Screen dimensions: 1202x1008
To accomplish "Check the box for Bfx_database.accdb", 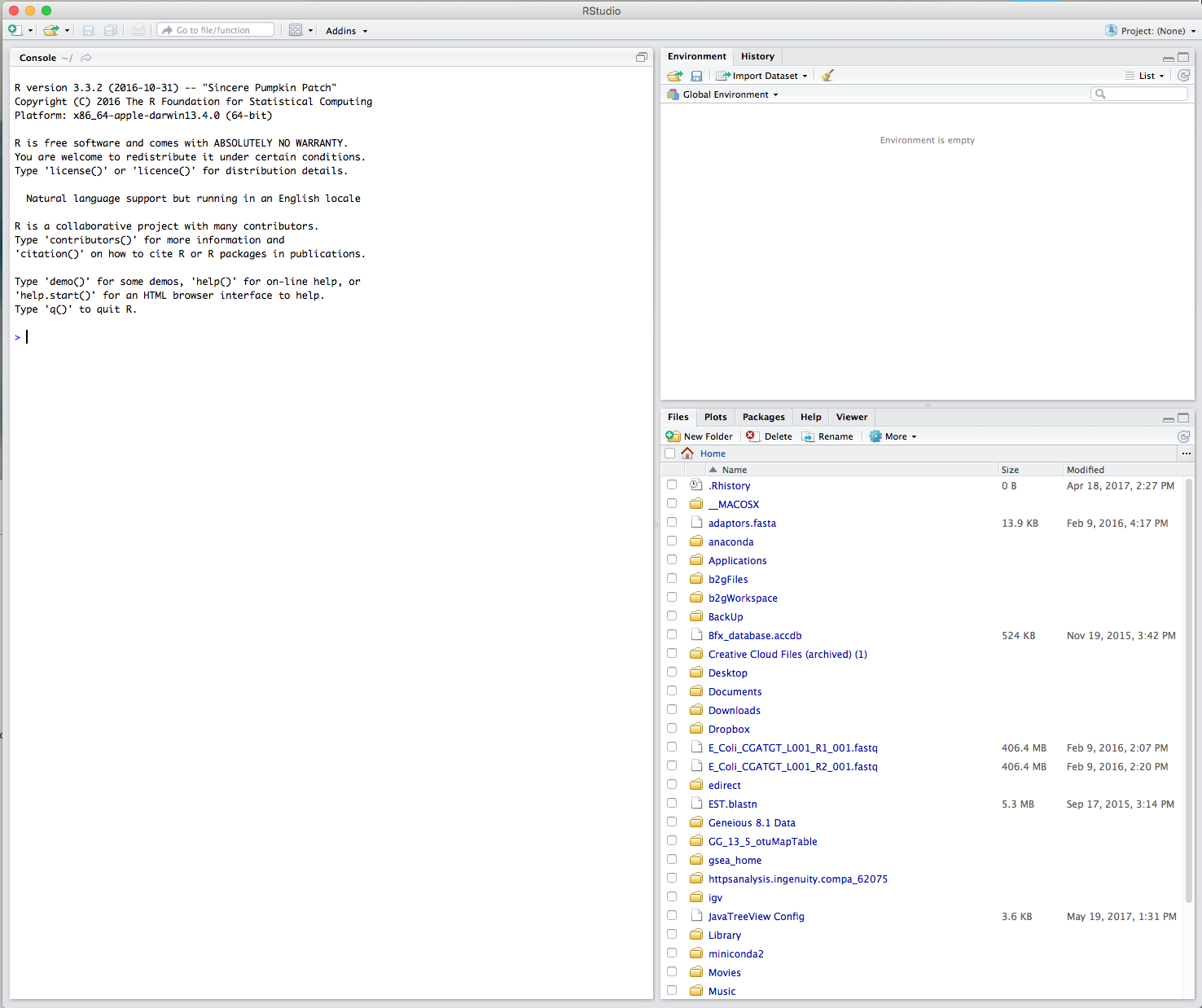I will 672,634.
